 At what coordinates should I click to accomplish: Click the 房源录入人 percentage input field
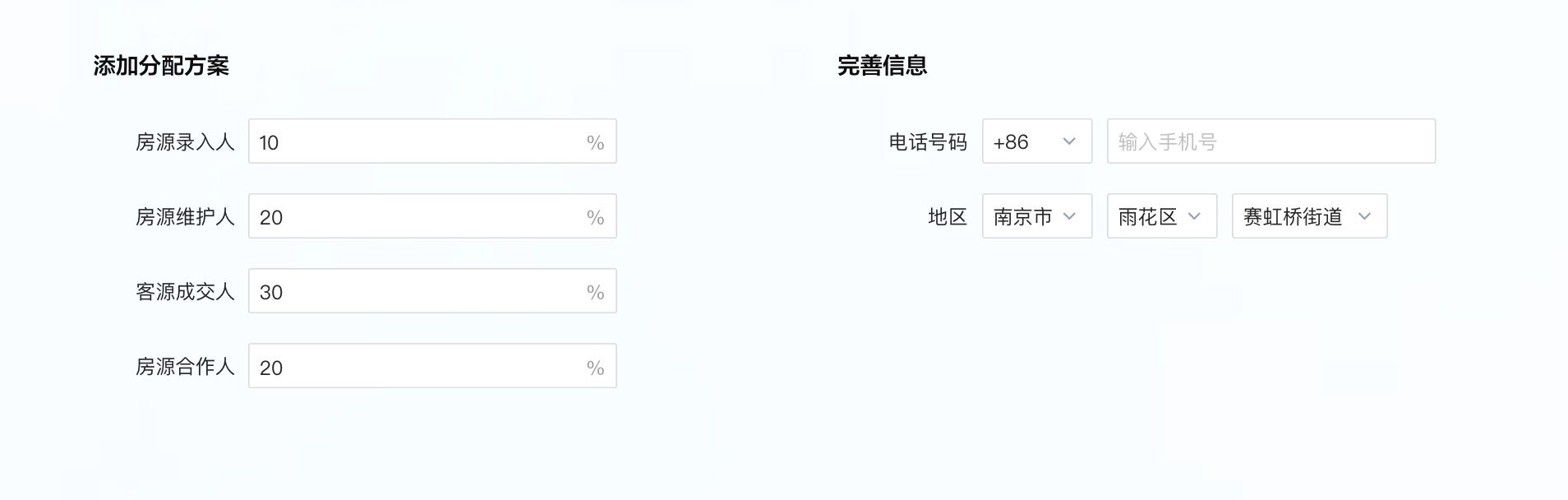tap(432, 141)
